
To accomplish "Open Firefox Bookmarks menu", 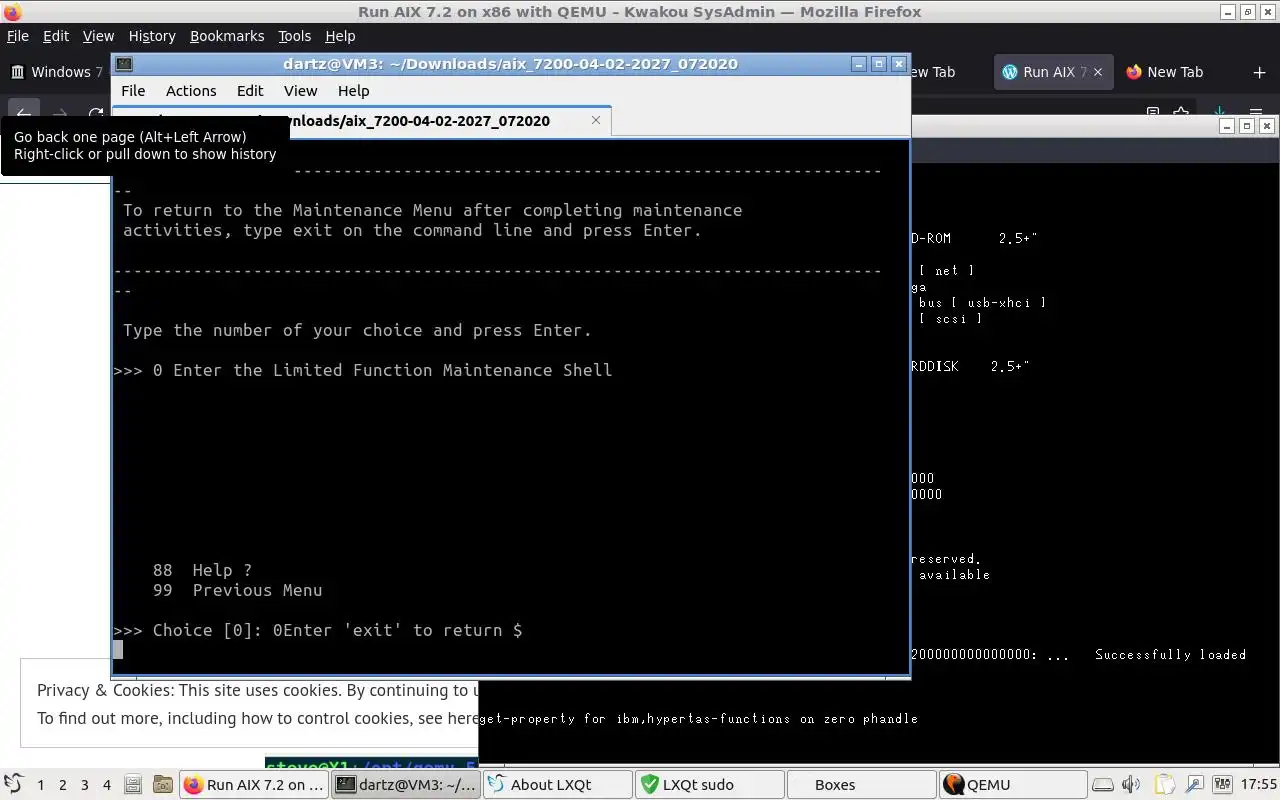I will coord(227,36).
